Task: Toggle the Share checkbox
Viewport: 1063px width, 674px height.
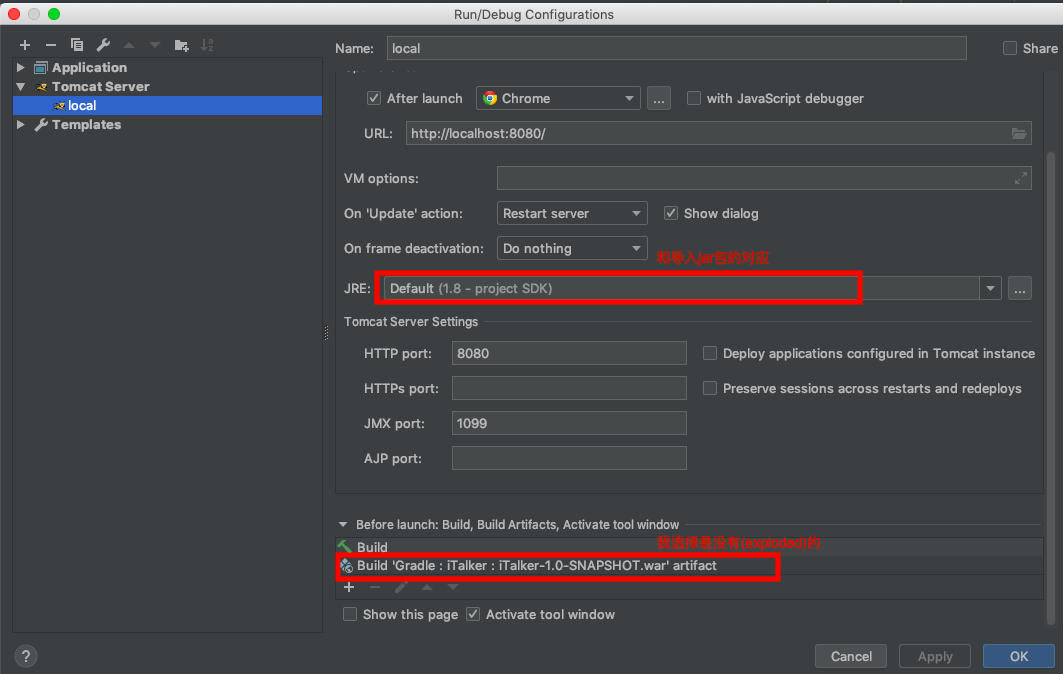Action: [x=1009, y=48]
